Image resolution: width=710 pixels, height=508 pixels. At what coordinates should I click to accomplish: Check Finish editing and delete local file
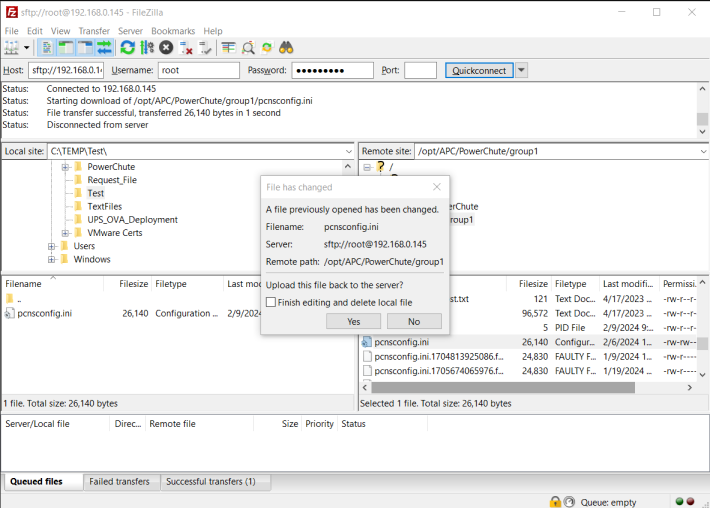coord(271,302)
